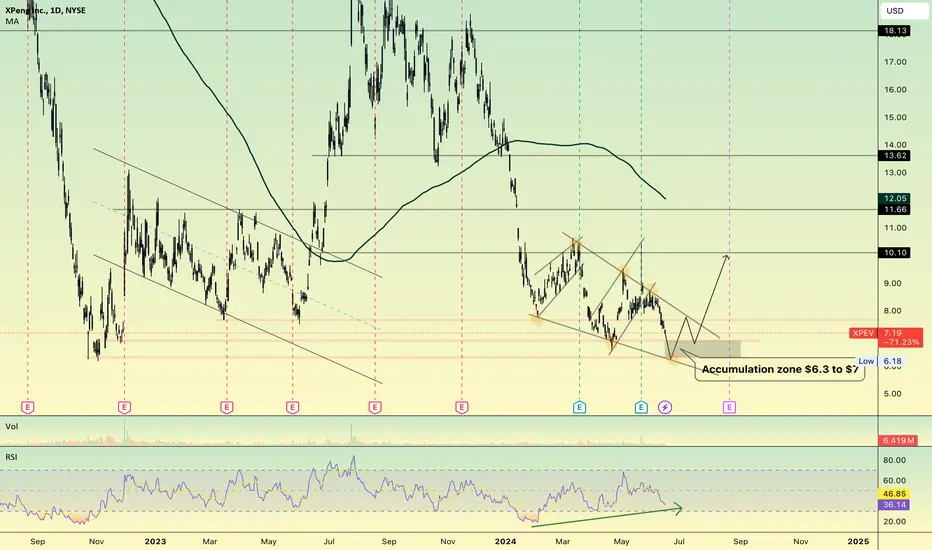Click the 11.66 horizontal line price label

coord(894,209)
